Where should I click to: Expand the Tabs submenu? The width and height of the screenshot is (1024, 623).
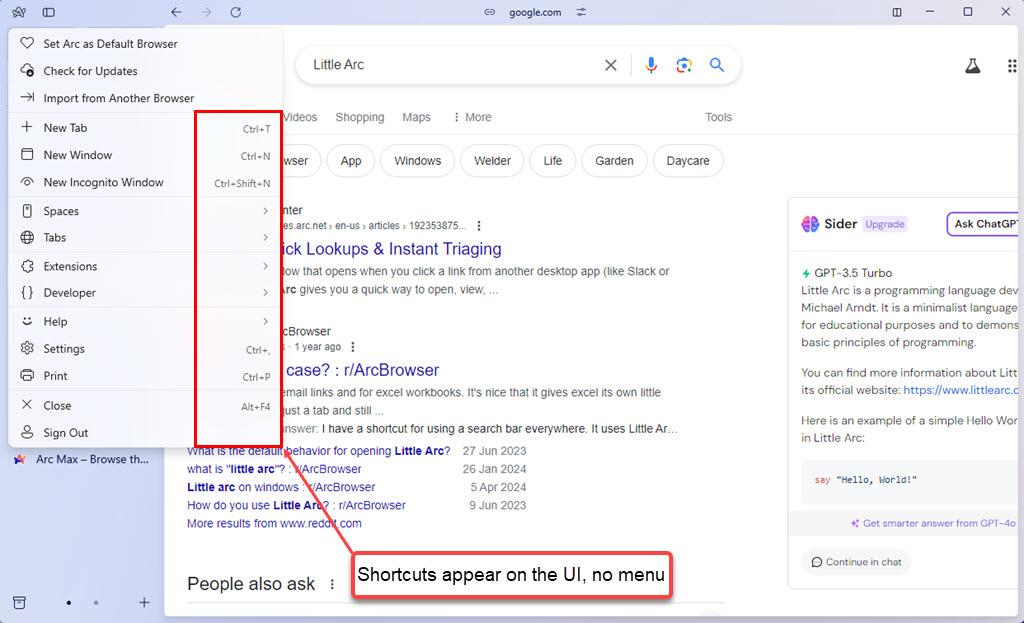click(146, 237)
